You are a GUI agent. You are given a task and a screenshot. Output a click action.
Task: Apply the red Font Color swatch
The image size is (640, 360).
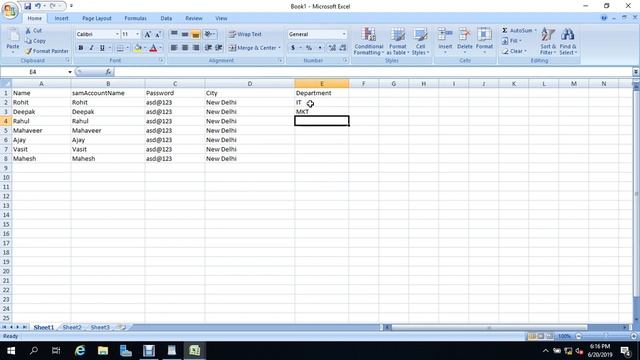pyautogui.click(x=153, y=48)
